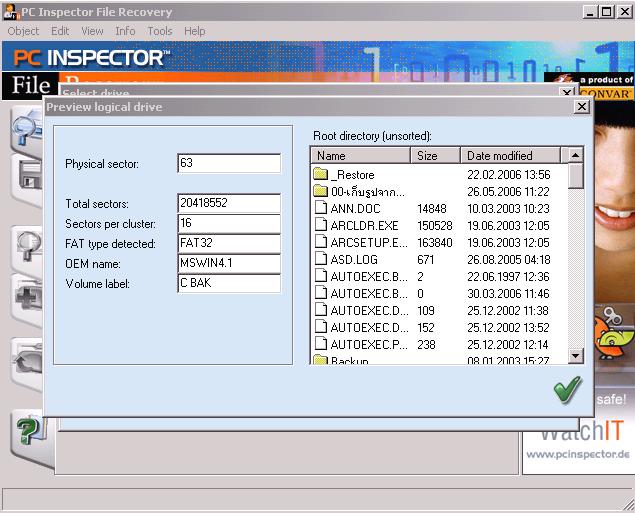Sort root directory by Name column

click(x=361, y=155)
